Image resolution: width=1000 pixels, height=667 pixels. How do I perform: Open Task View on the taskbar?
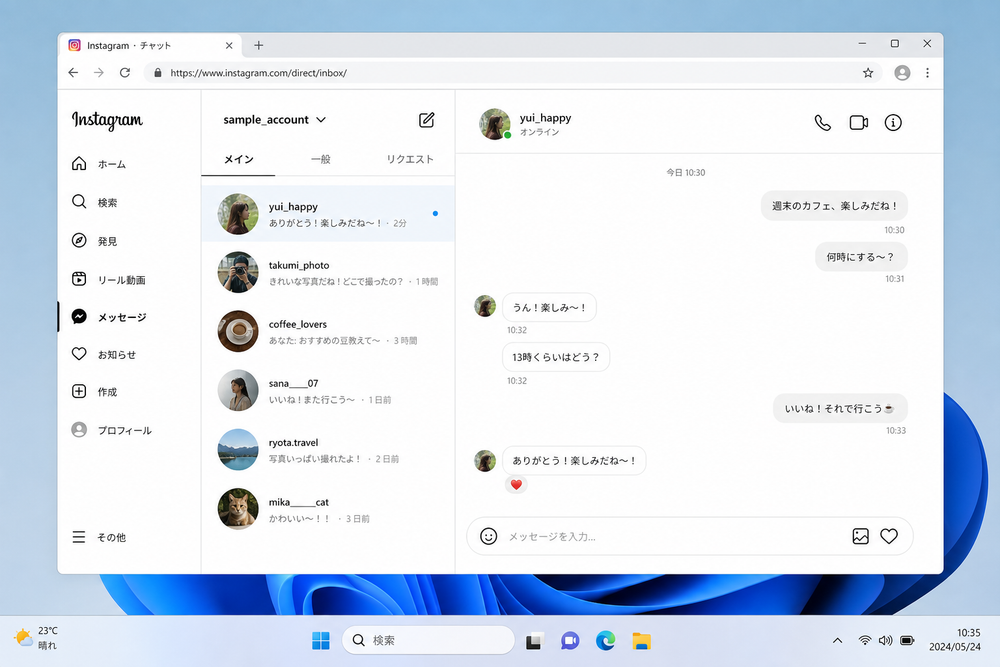click(x=534, y=641)
